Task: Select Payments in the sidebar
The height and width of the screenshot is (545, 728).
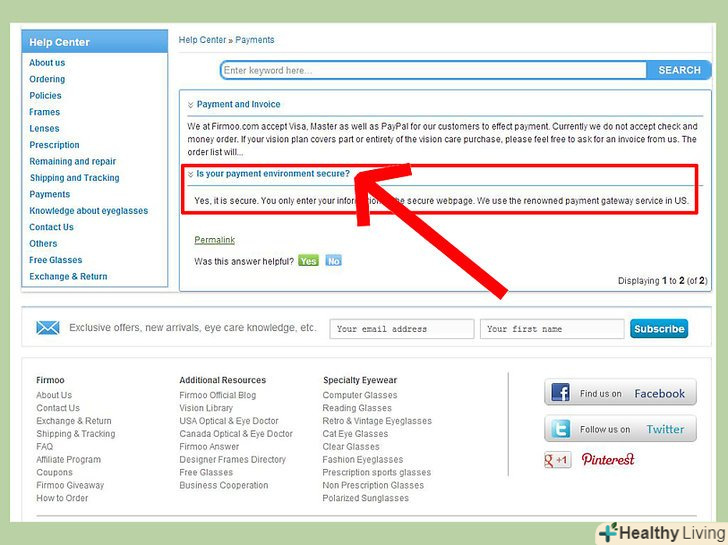Action: click(50, 195)
